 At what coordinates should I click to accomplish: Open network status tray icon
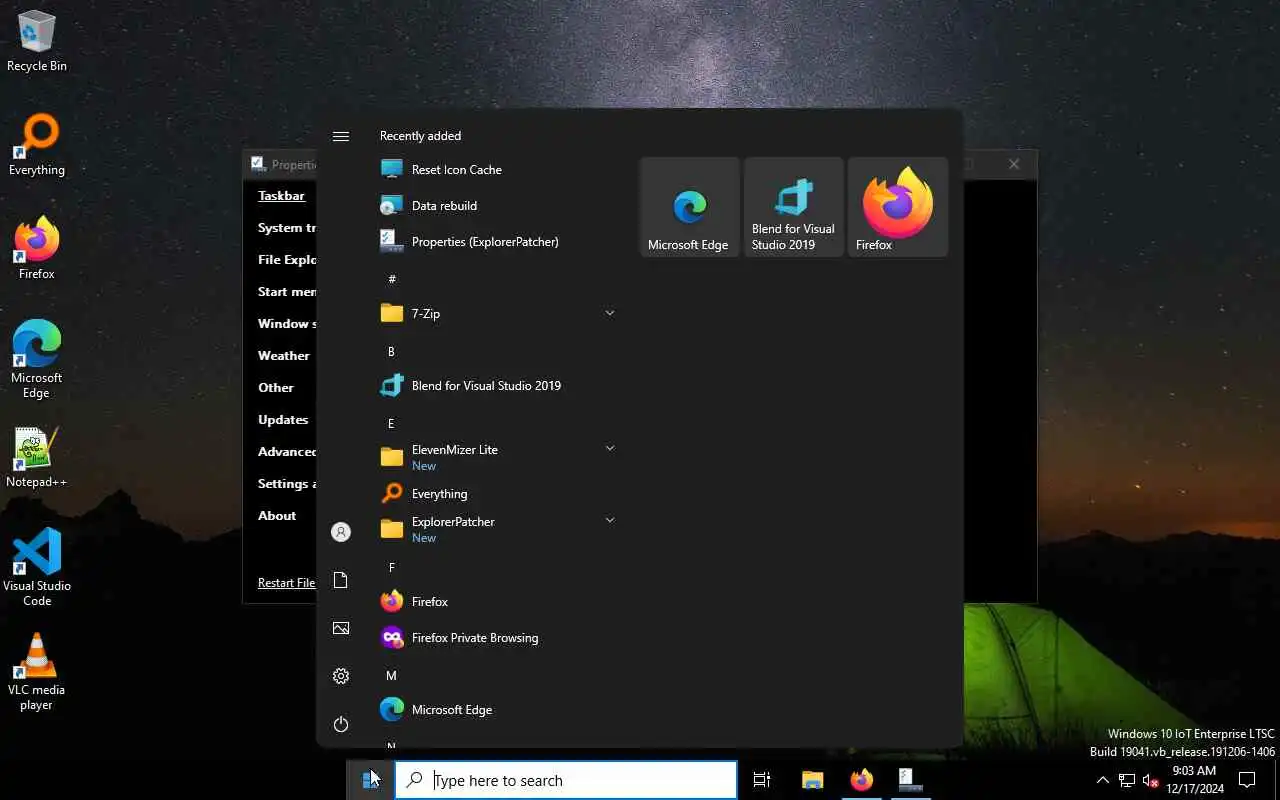pos(1127,780)
